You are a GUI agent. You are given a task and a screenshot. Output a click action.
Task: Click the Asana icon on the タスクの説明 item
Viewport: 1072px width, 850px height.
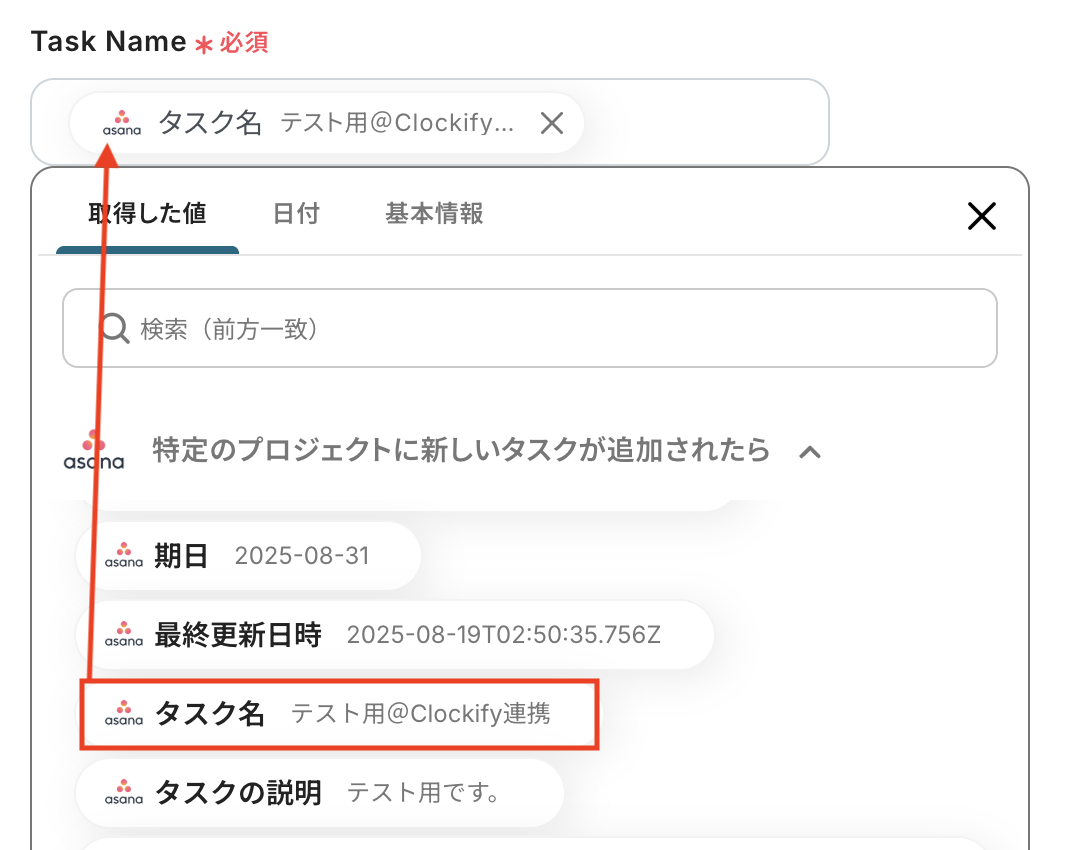point(124,793)
